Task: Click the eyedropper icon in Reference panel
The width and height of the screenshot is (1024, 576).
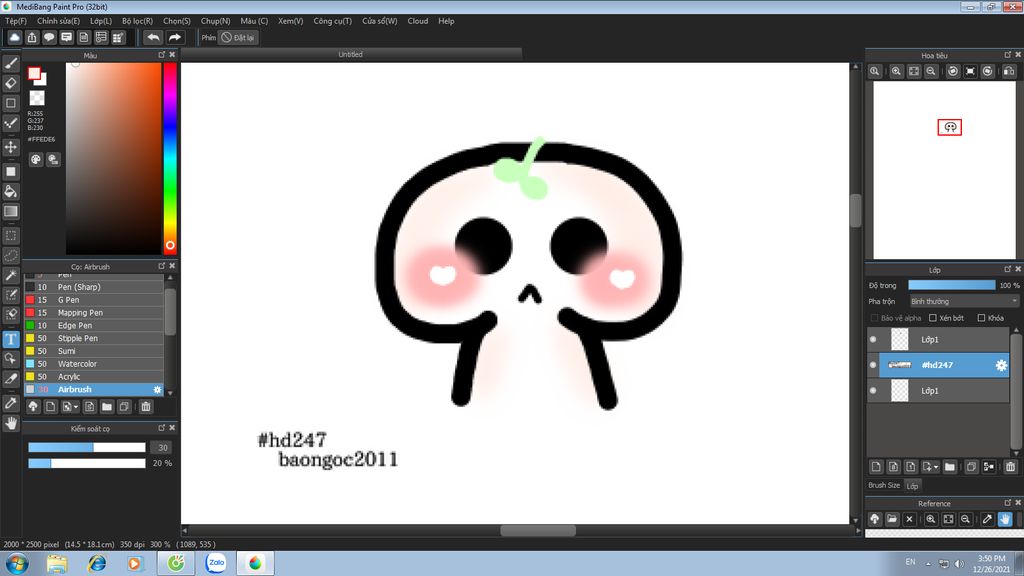Action: (987, 519)
